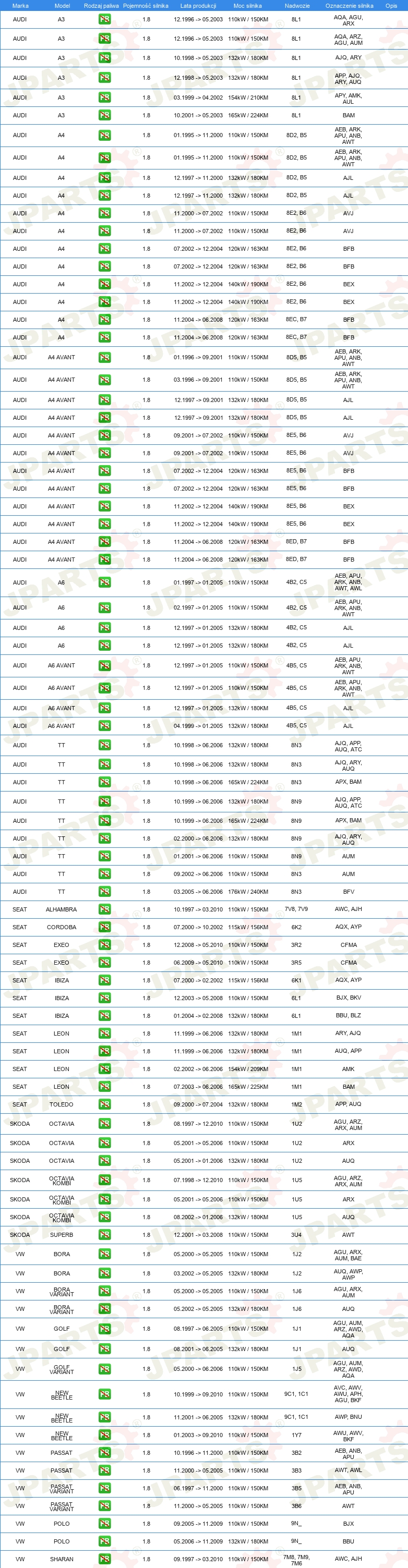Select the CORDOBA model cell
Image resolution: width=408 pixels, height=1568 pixels.
62,927
